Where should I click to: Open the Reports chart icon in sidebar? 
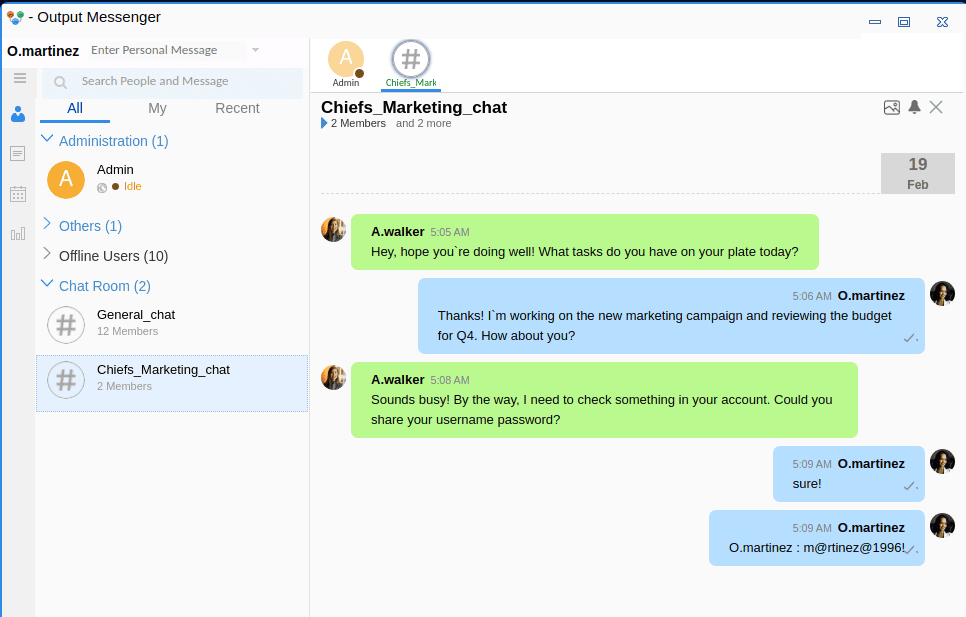coord(18,234)
